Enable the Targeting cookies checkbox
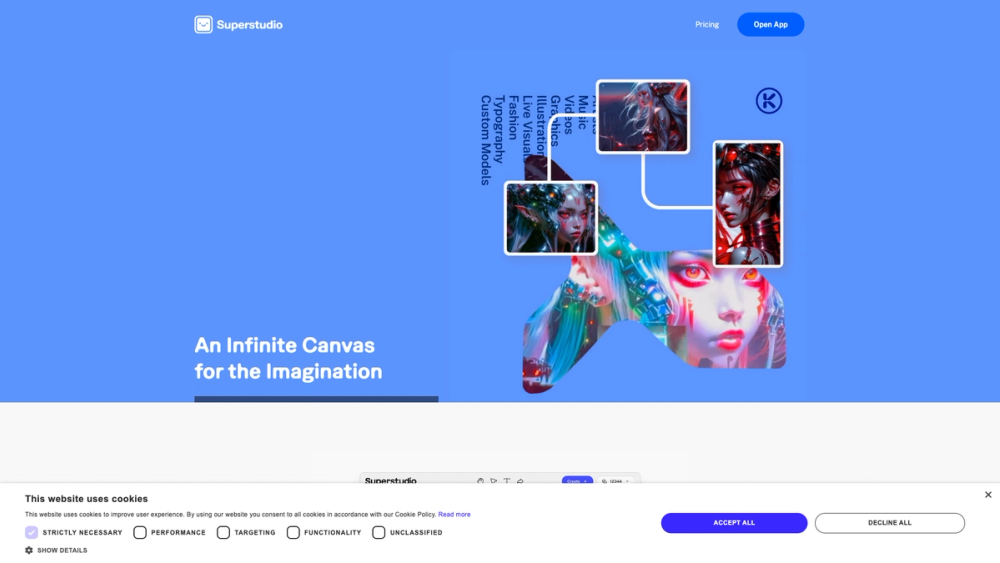This screenshot has width=1000, height=563. point(223,532)
